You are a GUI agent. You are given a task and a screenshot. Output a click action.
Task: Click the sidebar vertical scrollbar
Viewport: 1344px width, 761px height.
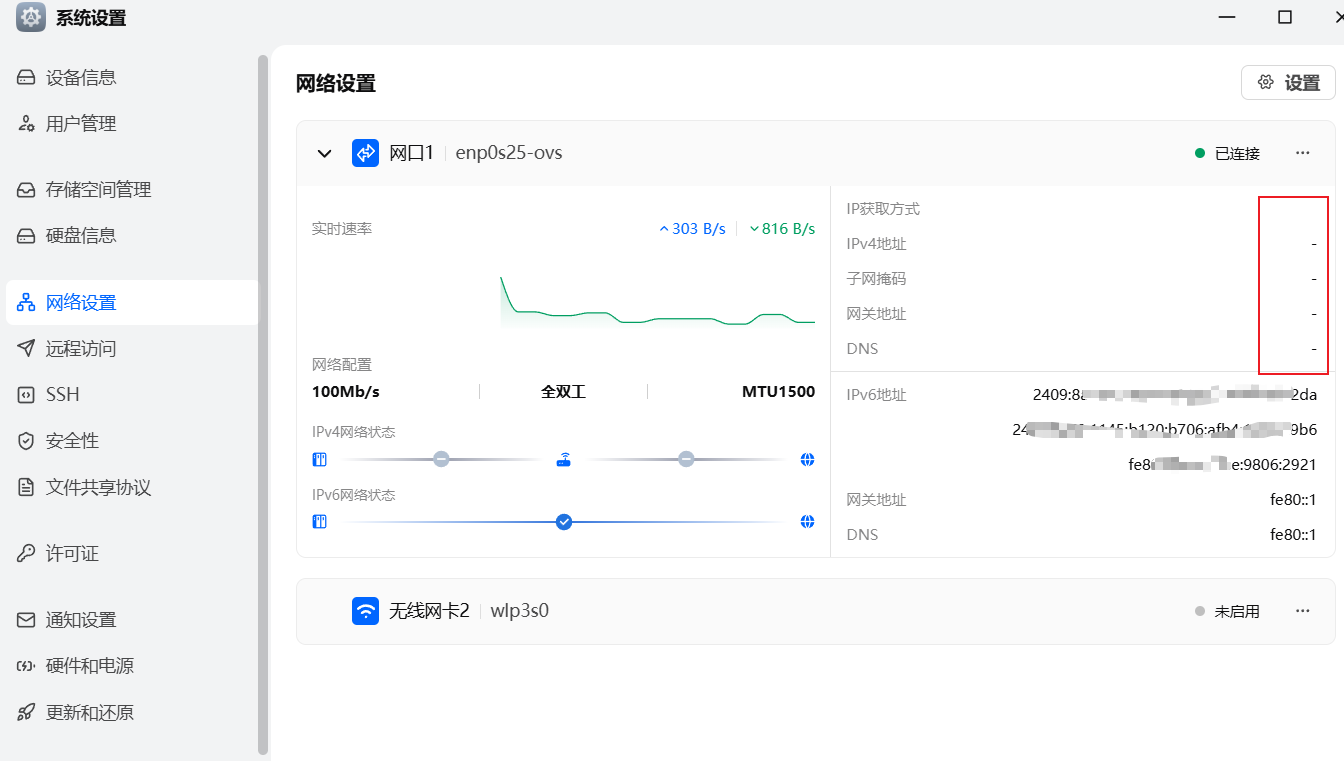(263, 400)
